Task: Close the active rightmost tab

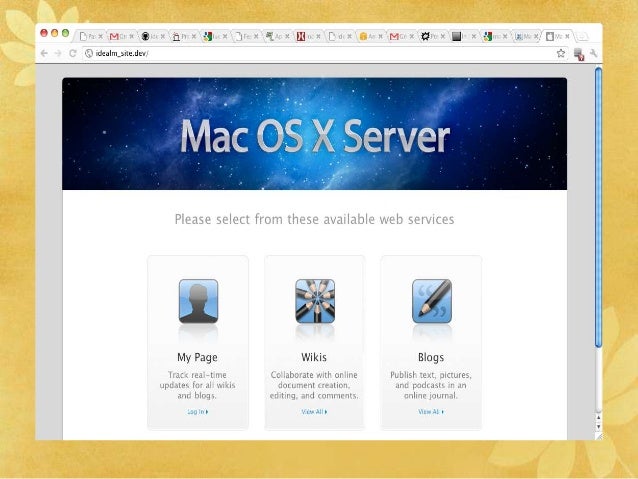Action: (567, 37)
